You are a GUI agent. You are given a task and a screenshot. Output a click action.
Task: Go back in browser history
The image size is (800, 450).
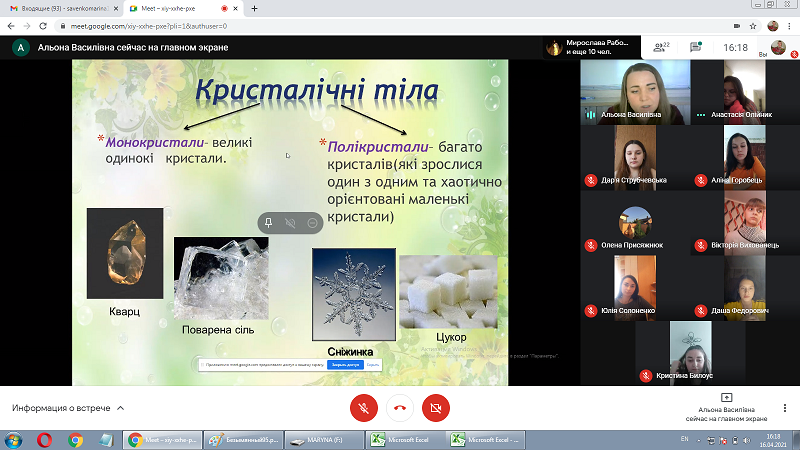pyautogui.click(x=11, y=26)
